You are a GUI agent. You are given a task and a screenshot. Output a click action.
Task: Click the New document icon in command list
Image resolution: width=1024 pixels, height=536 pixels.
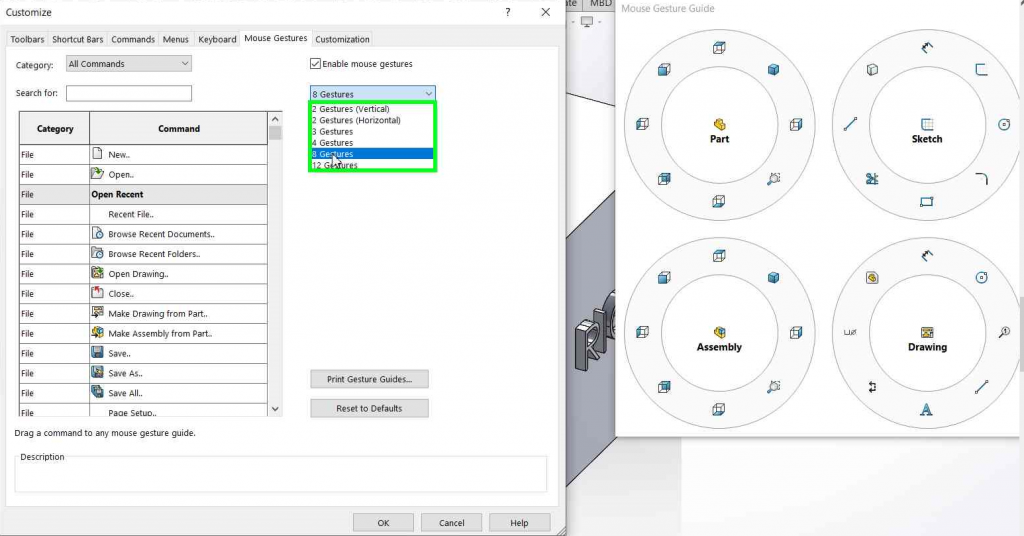tap(98, 154)
